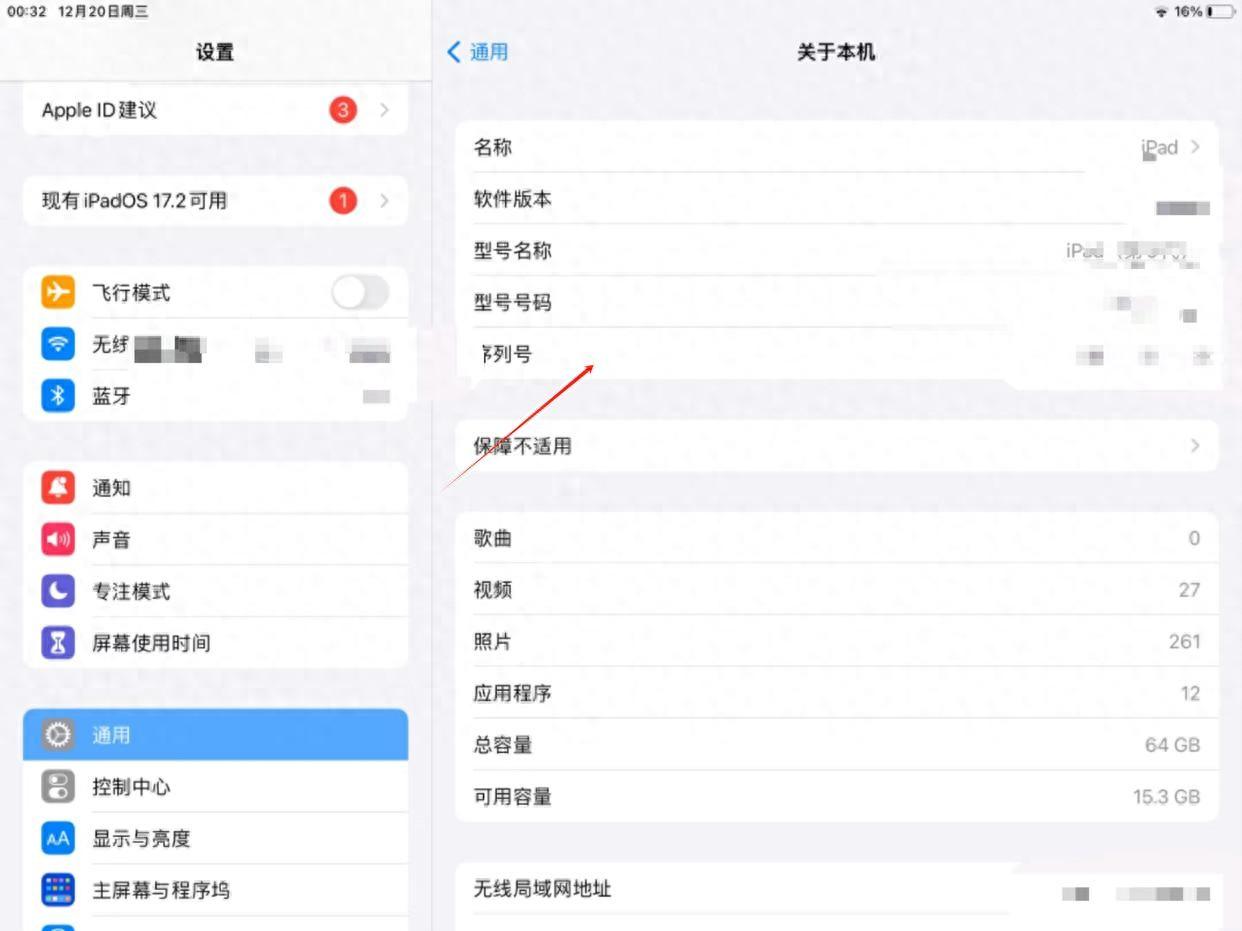Open Apple ID 建议 with badge 3
Screen dimensions: 1242x931
(x=215, y=110)
